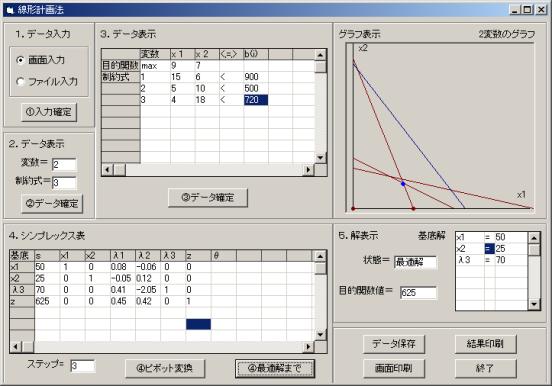Click the θ column header in simplex table
Screen dimensions: 552x386
224,256
